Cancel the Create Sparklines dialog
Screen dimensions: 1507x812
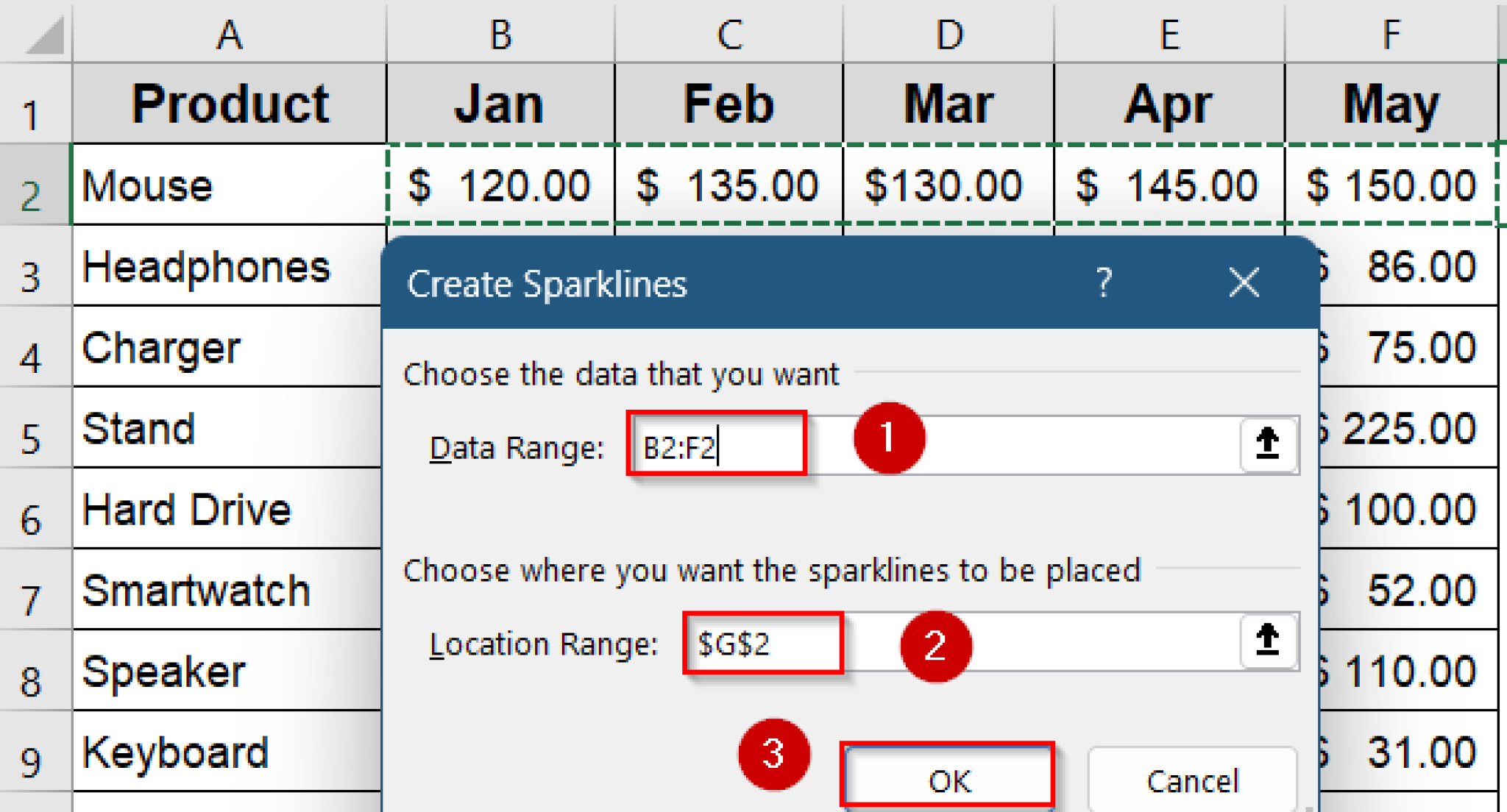1191,780
